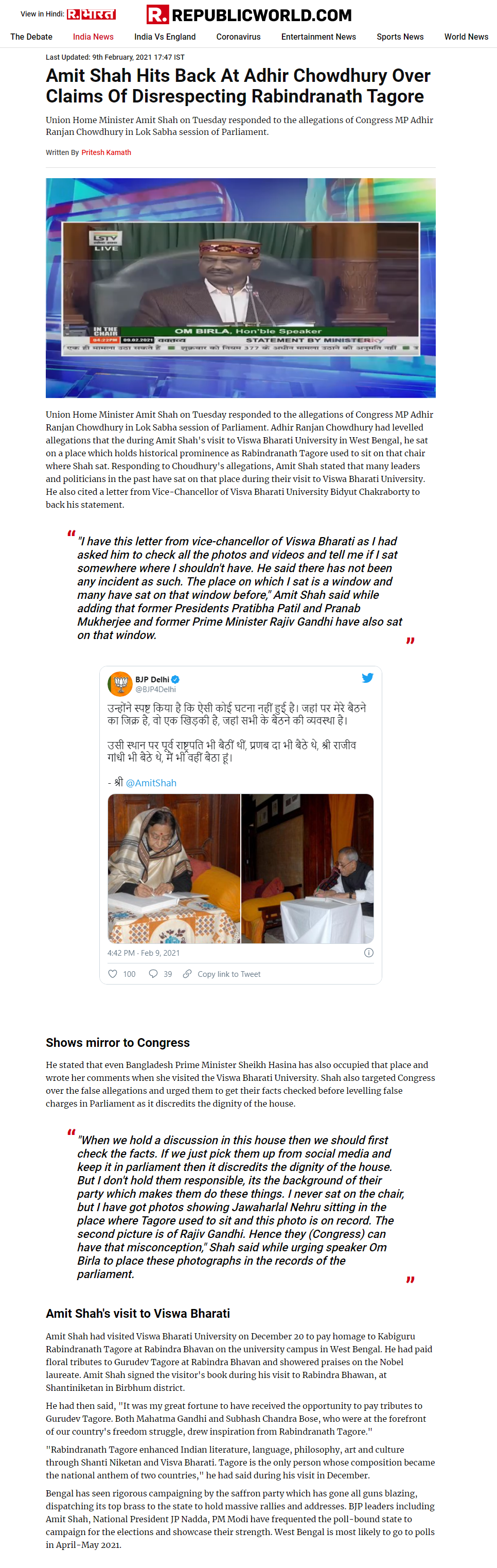Click the BJP Delhi profile avatar
This screenshot has width=497, height=1568.
[120, 683]
